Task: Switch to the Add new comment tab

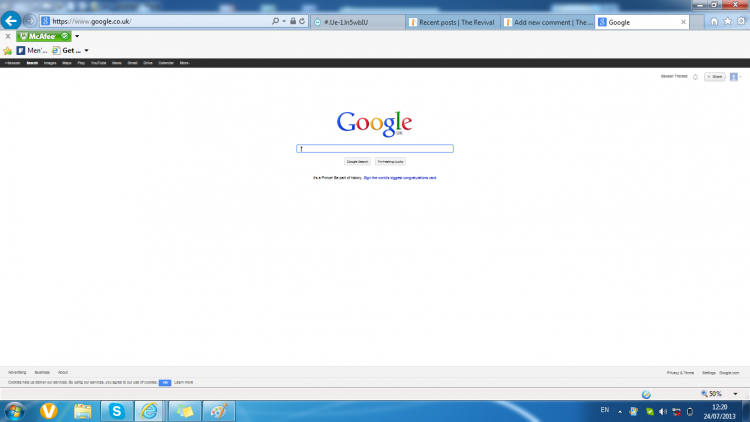Action: click(x=548, y=22)
